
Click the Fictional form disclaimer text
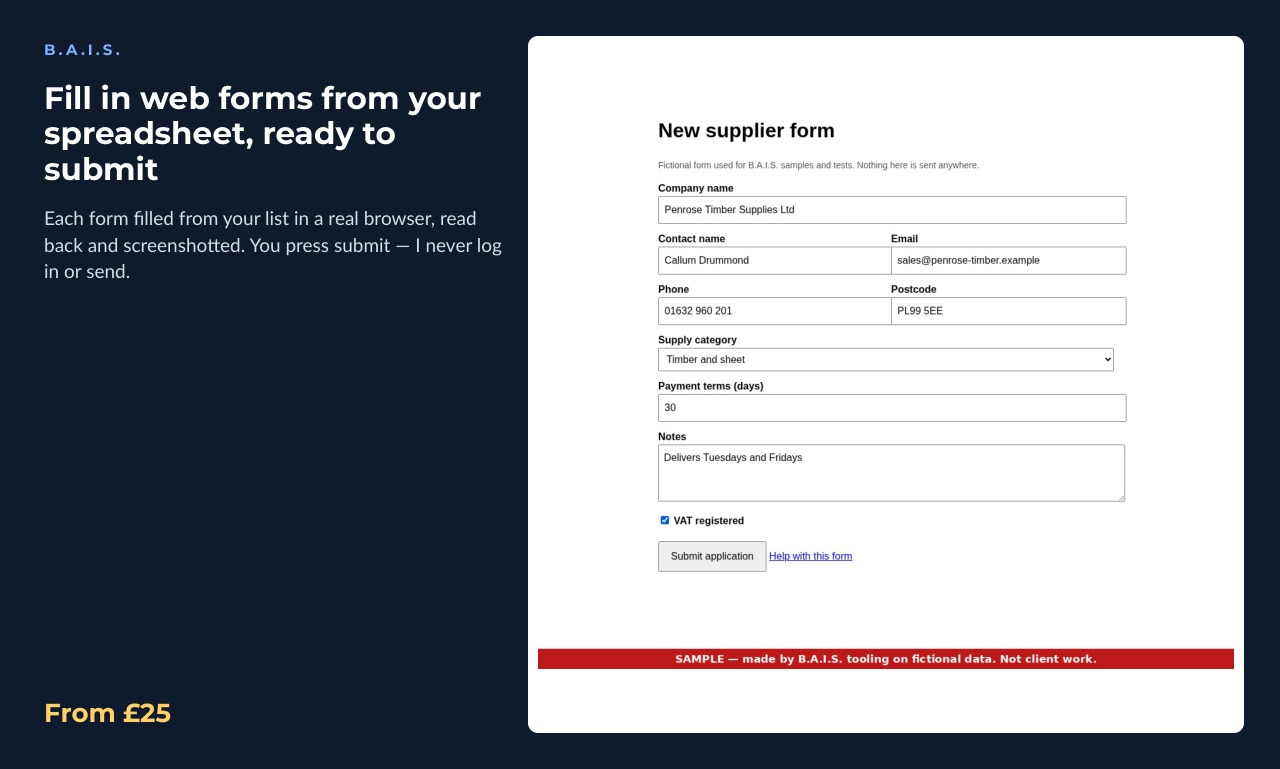pos(818,165)
